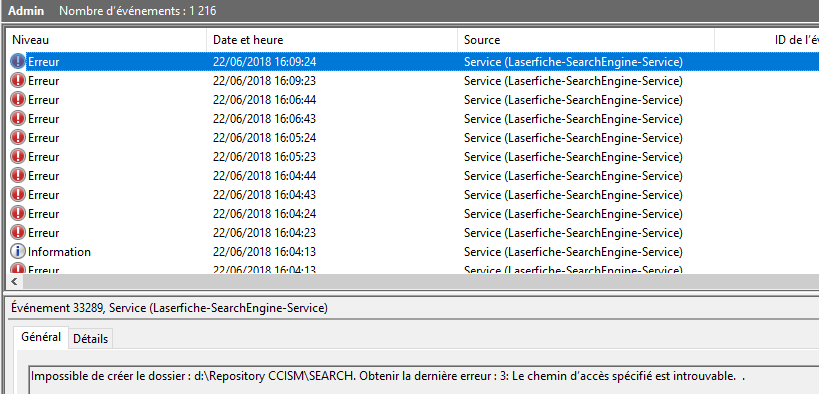Click the ID de l'événement column header

pyautogui.click(x=766, y=40)
